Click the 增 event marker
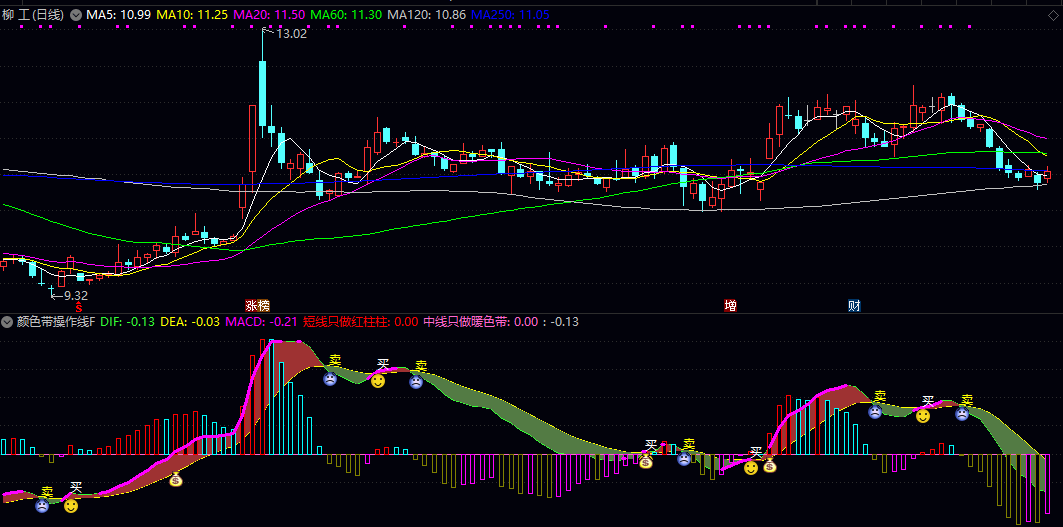This screenshot has width=1063, height=527. point(730,305)
